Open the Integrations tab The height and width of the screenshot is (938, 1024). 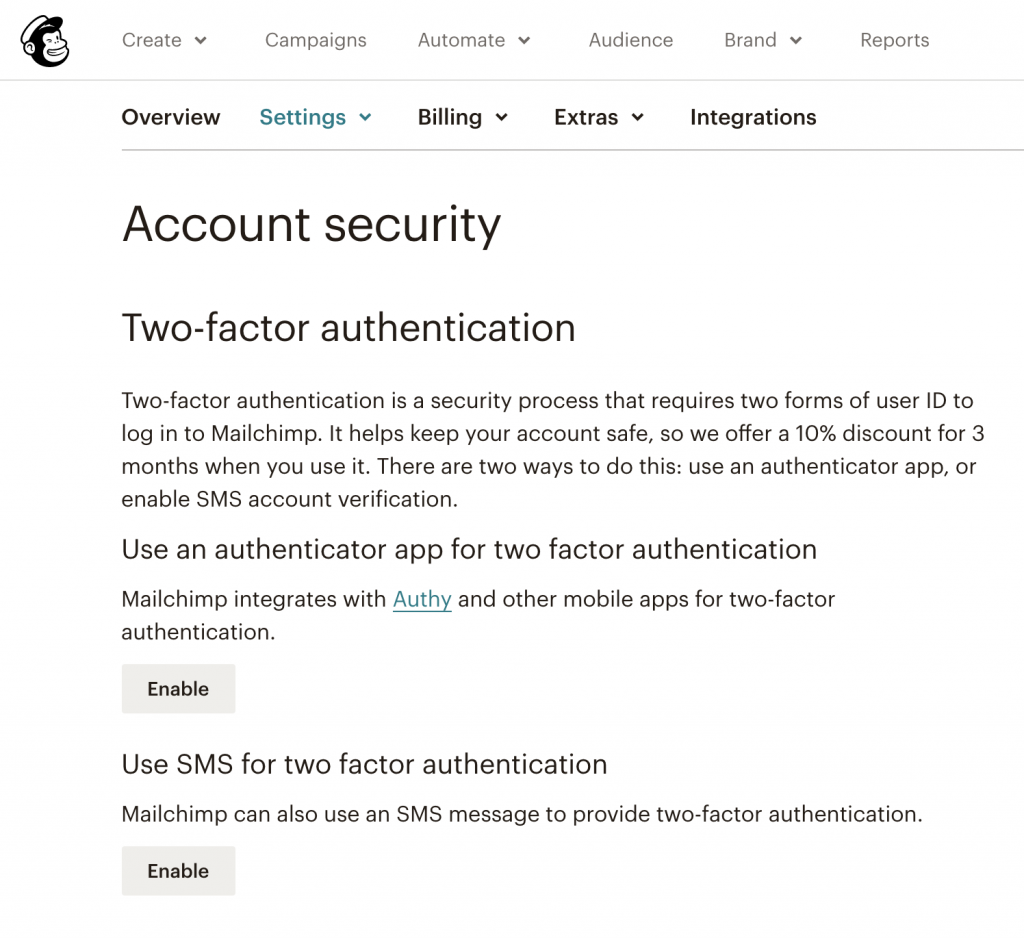click(753, 117)
